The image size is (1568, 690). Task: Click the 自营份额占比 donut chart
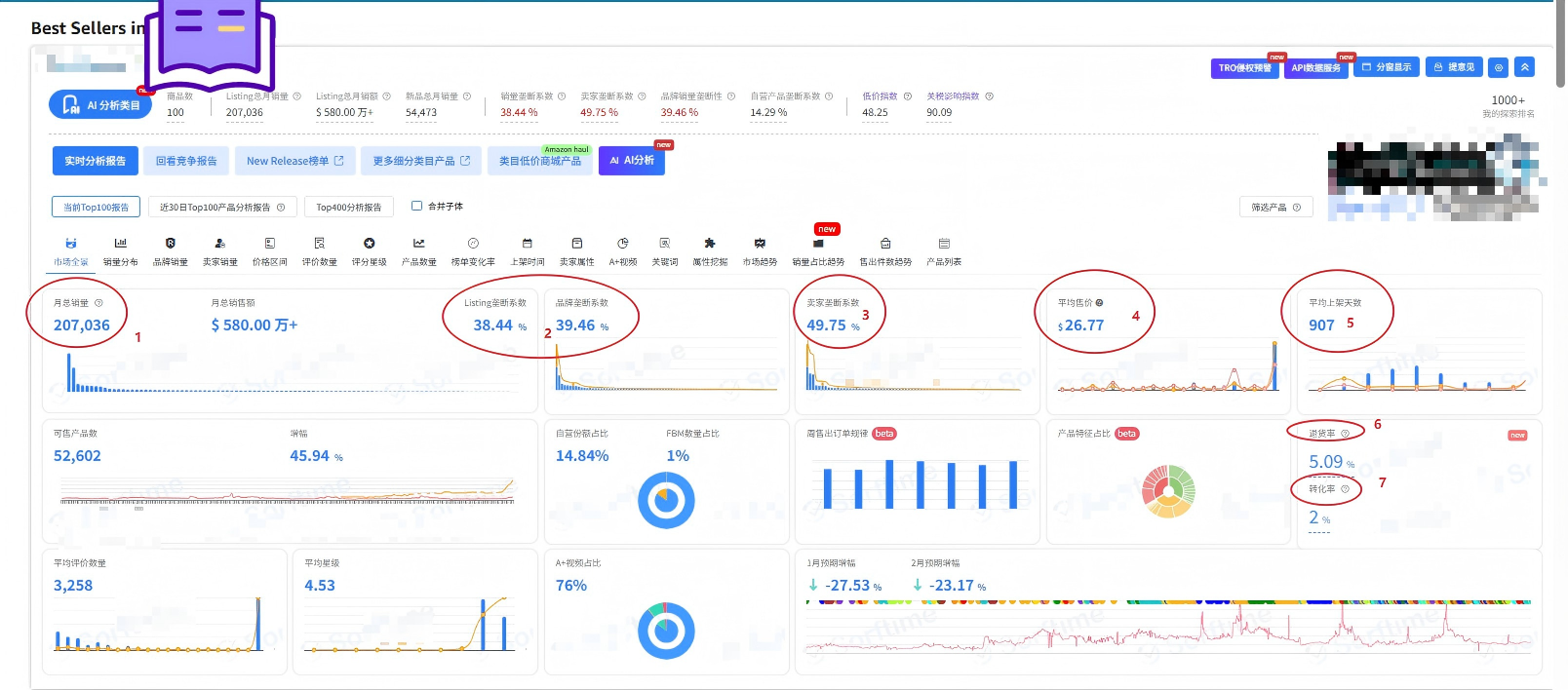(666, 500)
